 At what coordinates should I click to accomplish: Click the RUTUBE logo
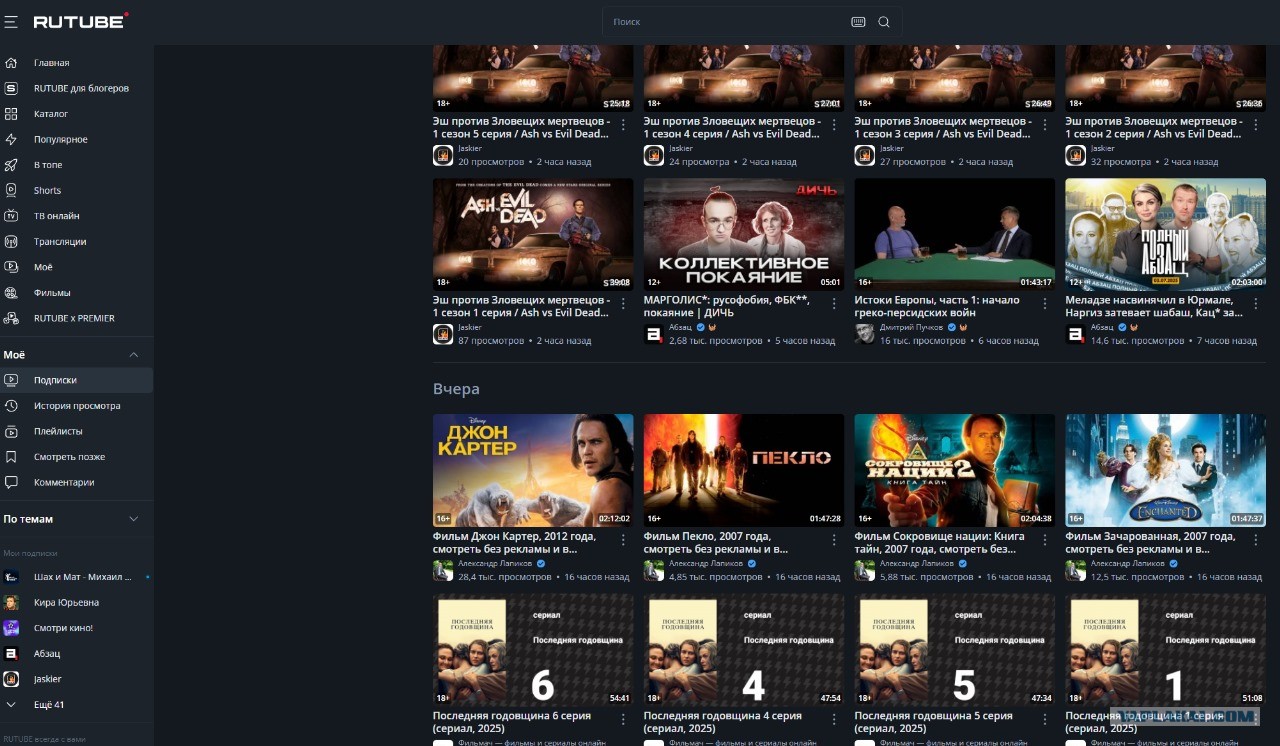click(x=80, y=21)
